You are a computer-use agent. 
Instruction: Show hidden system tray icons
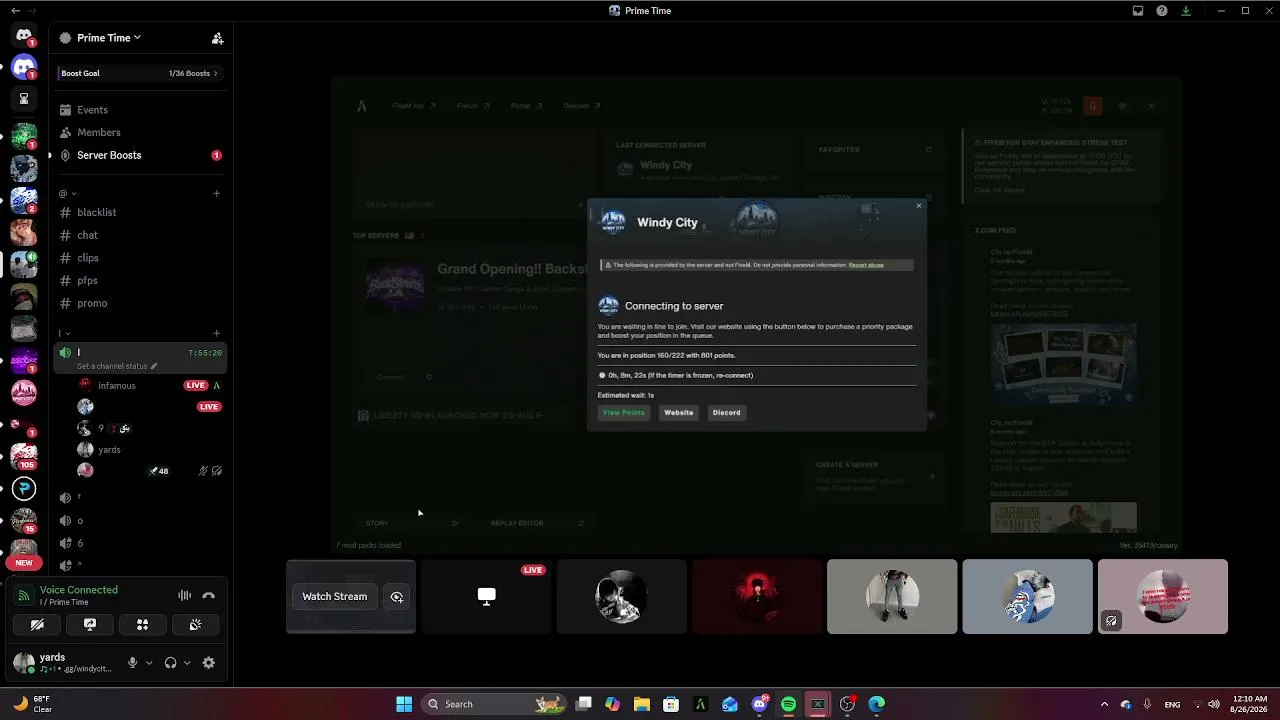point(1104,704)
